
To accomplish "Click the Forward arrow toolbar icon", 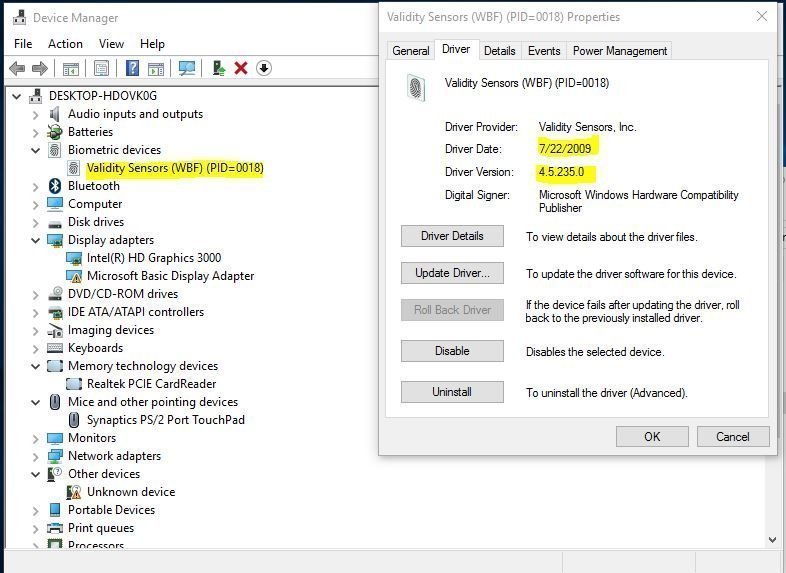I will (x=39, y=68).
